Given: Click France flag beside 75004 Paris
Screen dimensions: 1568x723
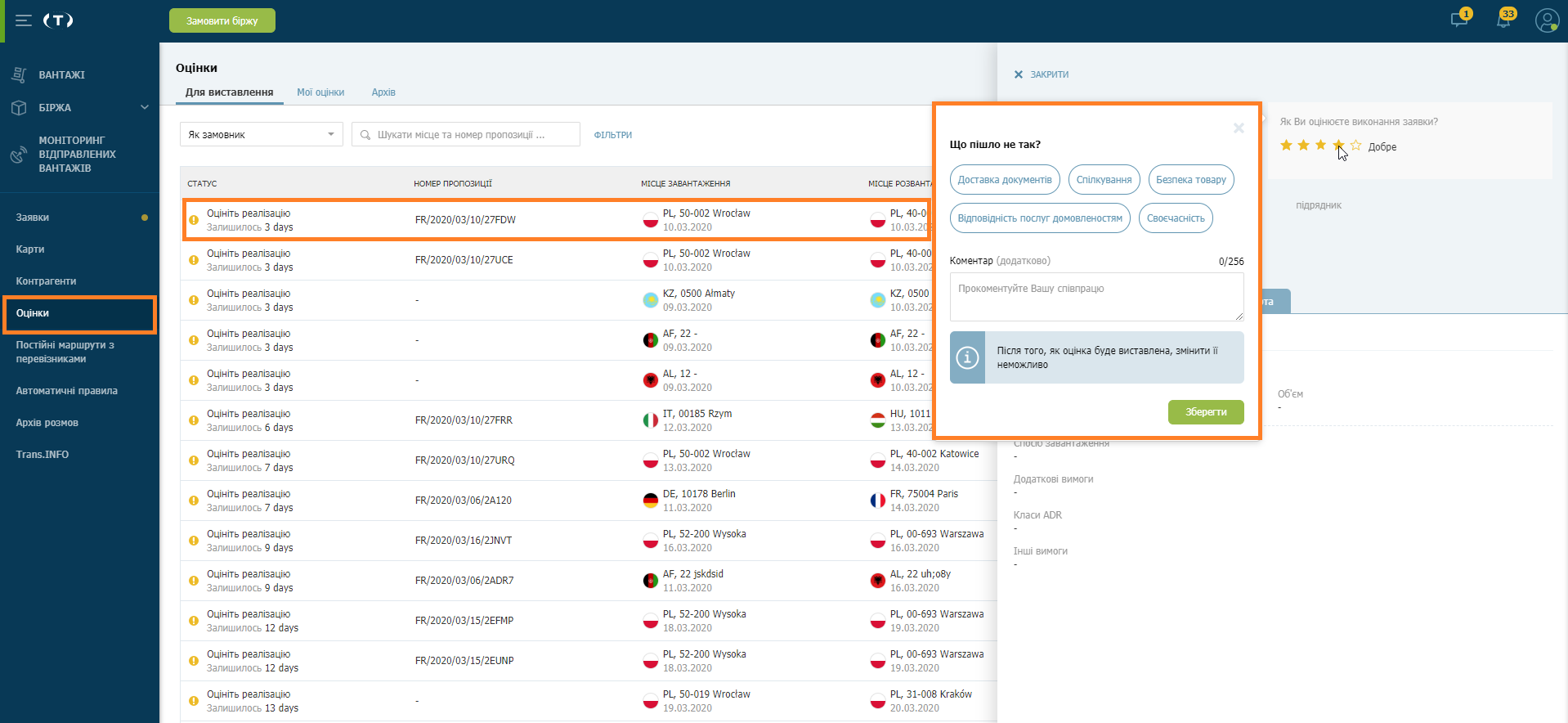Looking at the screenshot, I should 878,501.
